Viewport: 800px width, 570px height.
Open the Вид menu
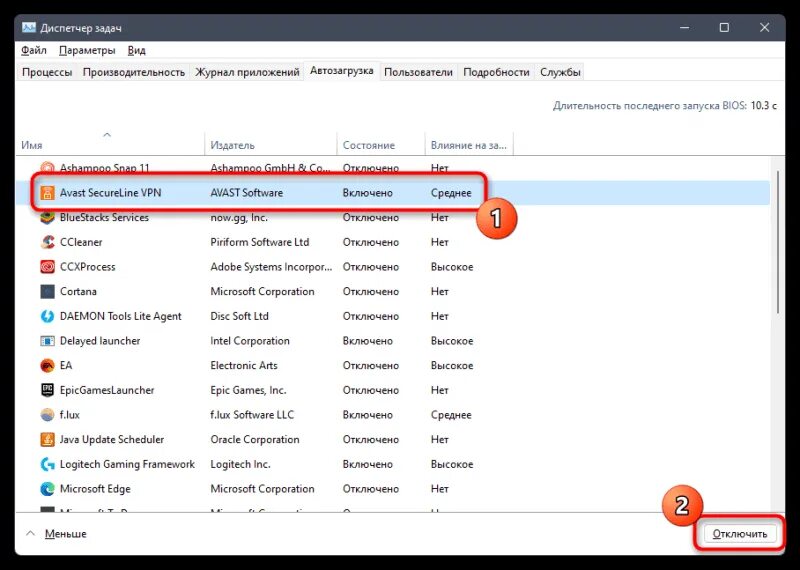pos(136,51)
